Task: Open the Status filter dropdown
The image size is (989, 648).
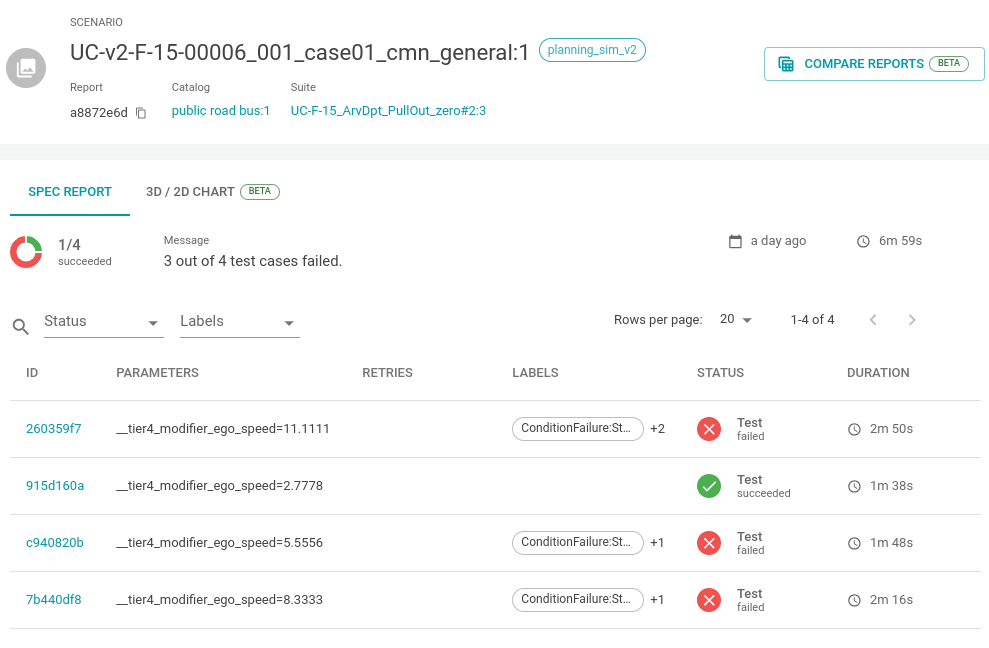Action: (102, 322)
